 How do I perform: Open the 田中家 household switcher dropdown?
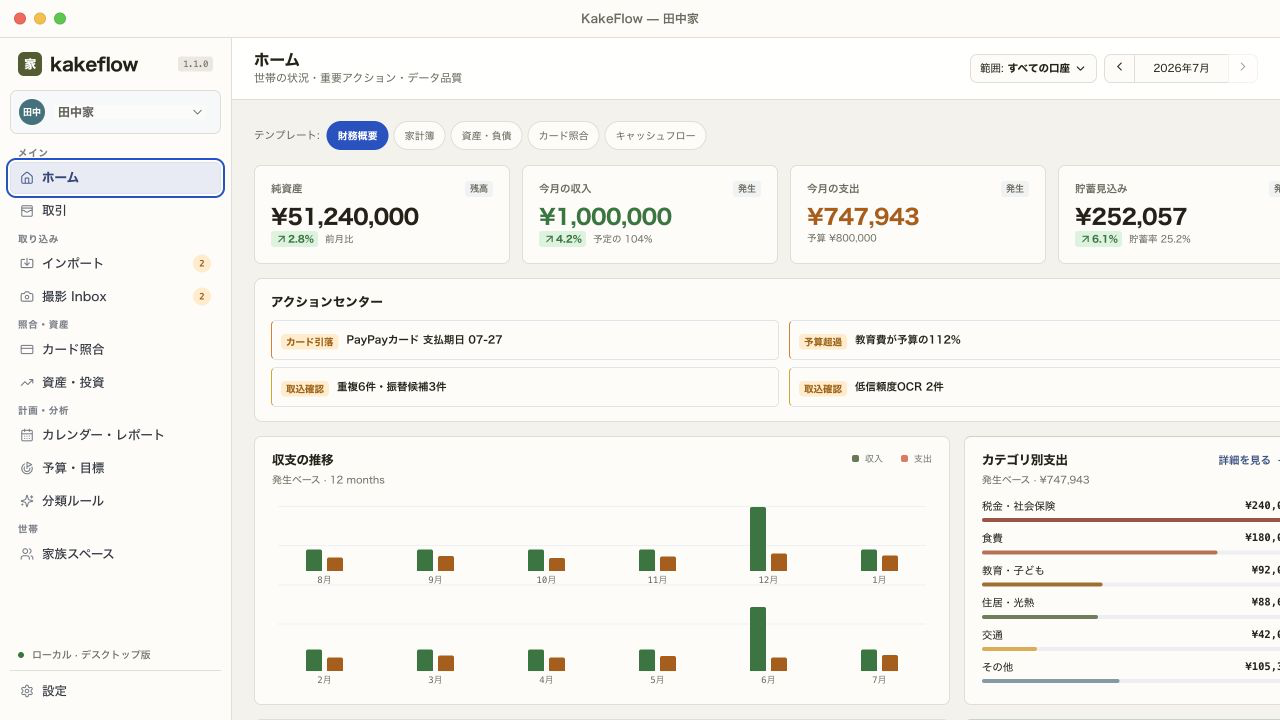tap(115, 112)
